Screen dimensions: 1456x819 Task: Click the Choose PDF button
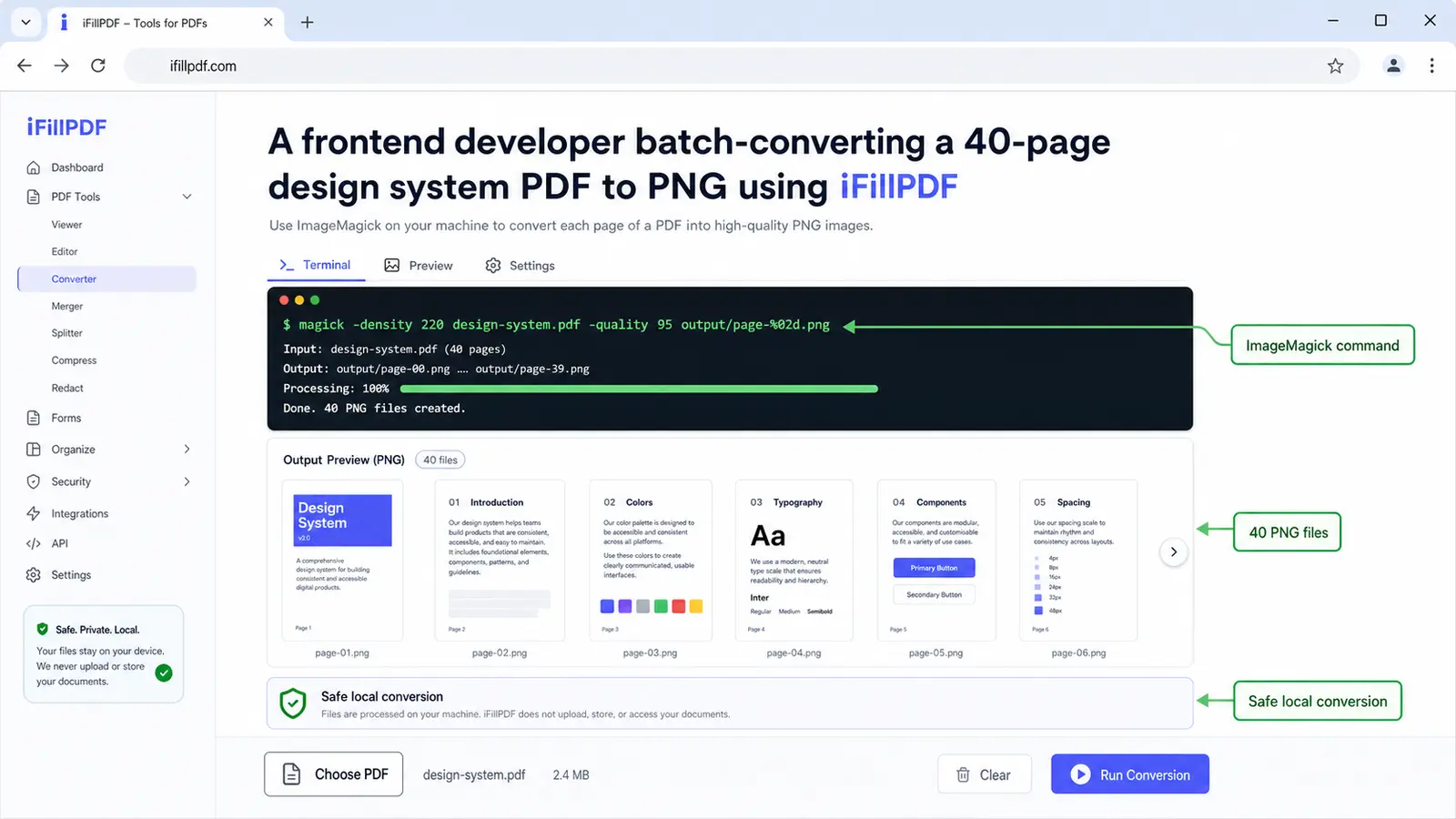coord(334,774)
